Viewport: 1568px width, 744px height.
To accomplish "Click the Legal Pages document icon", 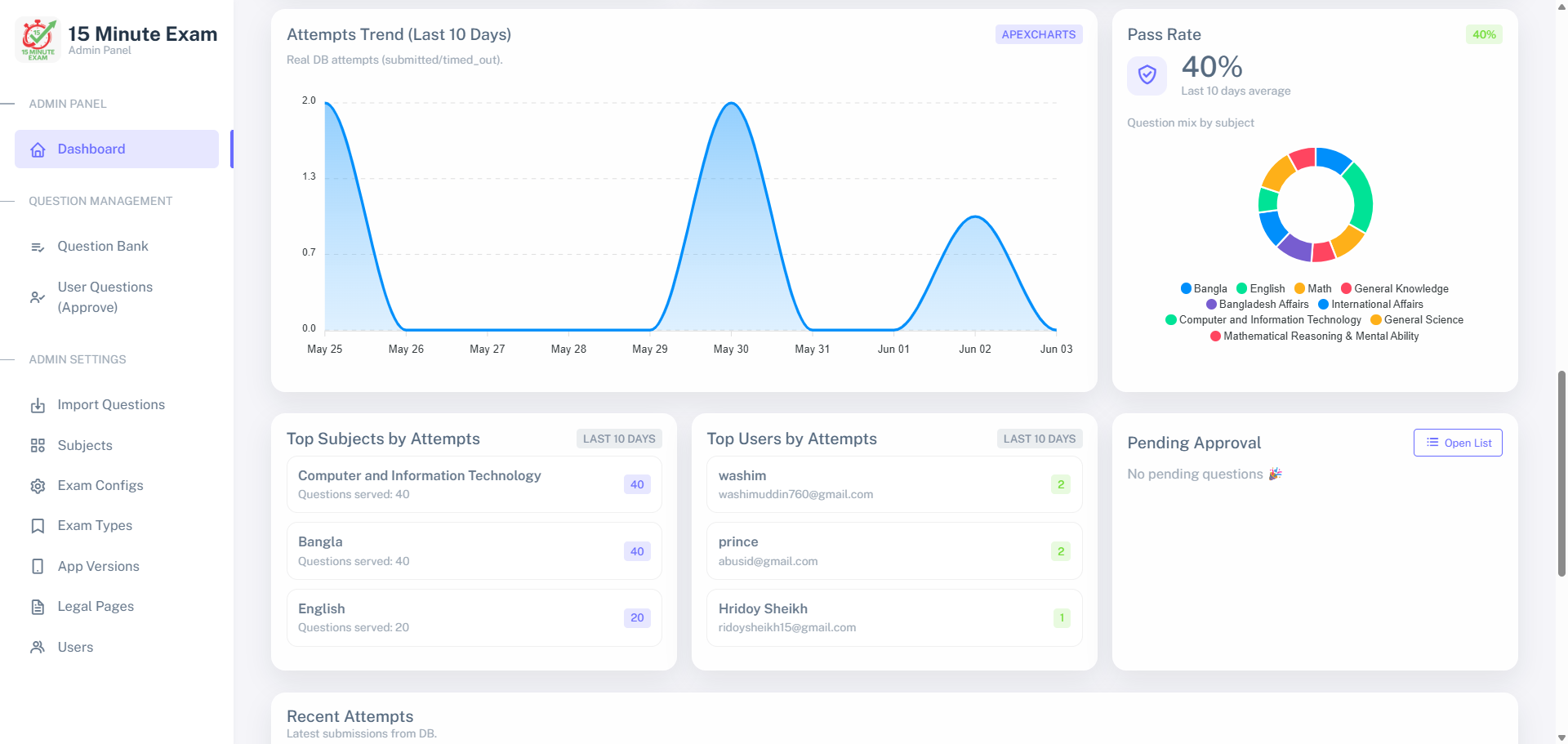I will click(38, 607).
